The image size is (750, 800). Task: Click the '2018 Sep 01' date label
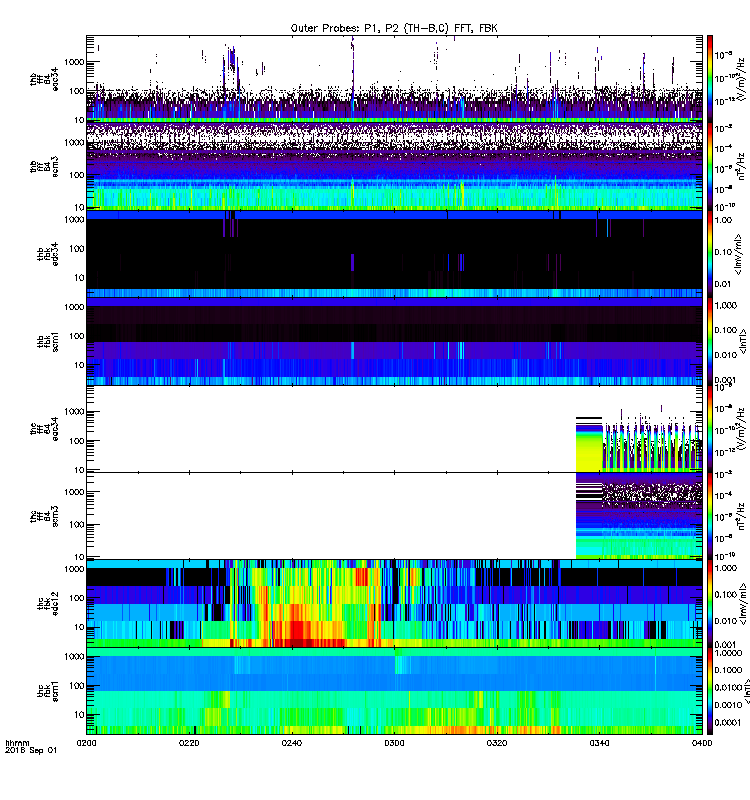(x=31, y=751)
